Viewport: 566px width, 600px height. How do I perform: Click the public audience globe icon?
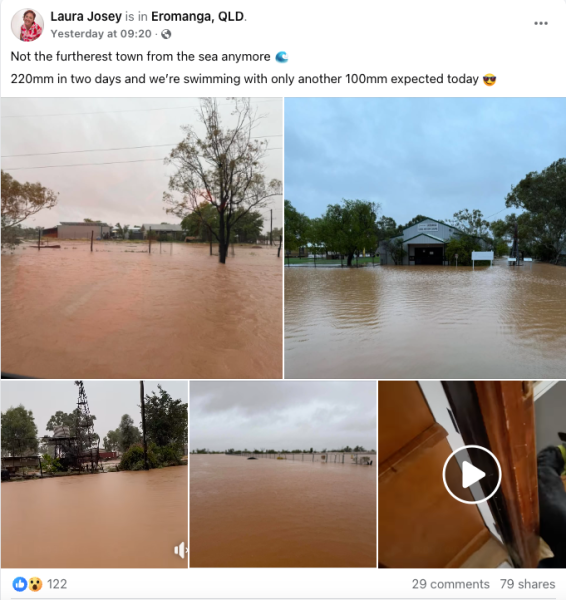click(x=166, y=34)
